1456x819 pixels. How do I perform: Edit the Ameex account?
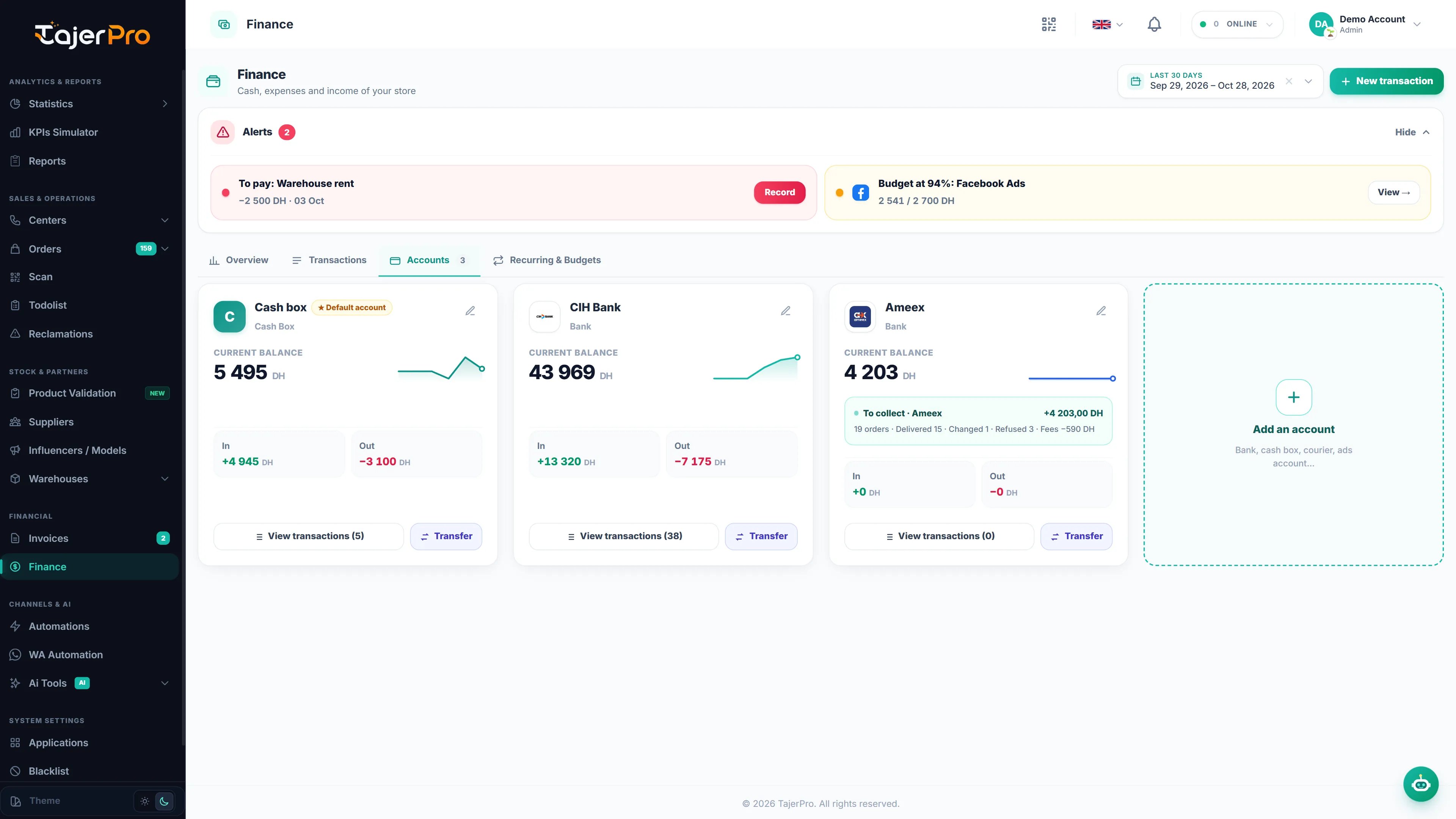click(x=1101, y=311)
